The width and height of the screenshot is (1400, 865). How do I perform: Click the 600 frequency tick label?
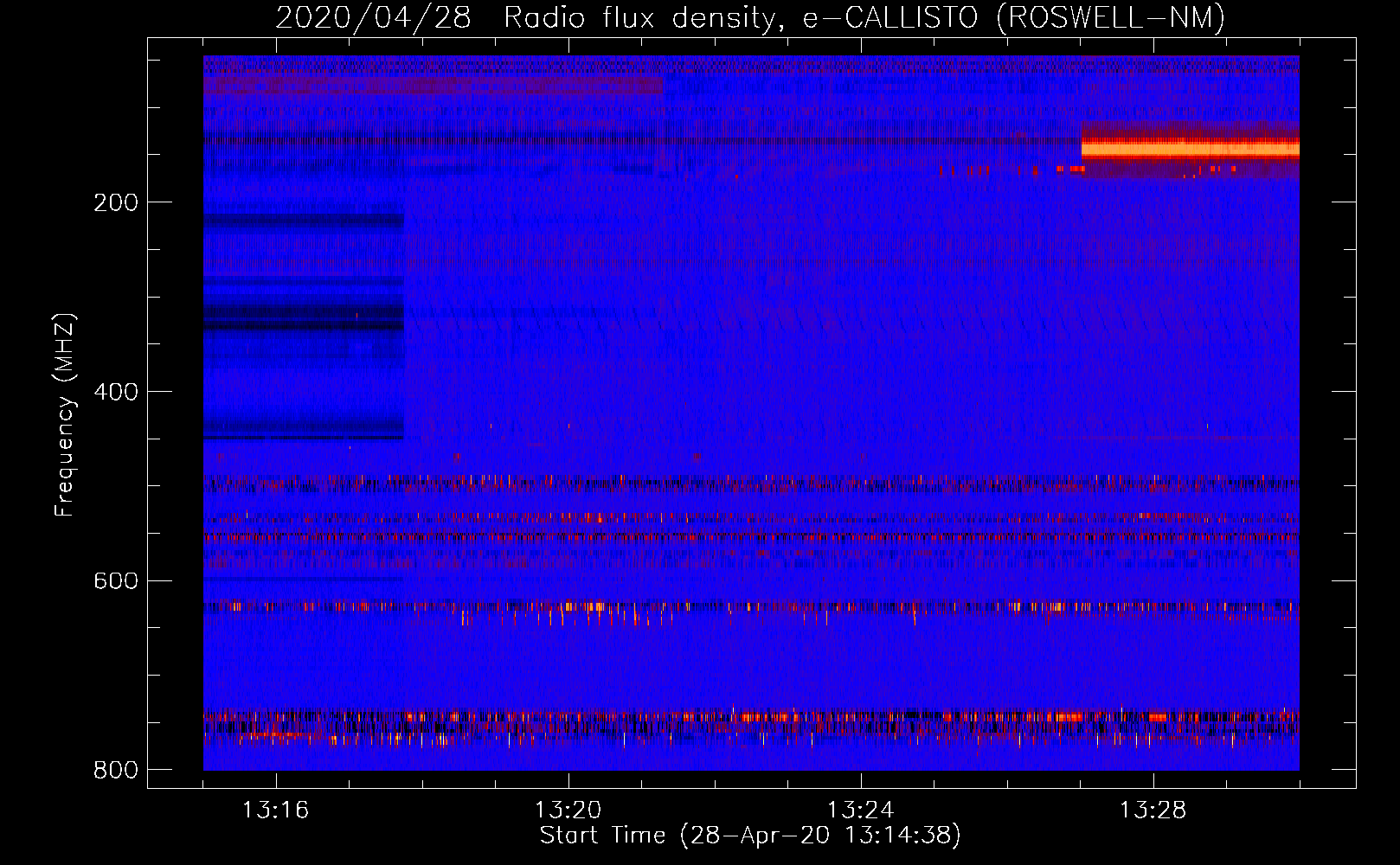click(116, 580)
